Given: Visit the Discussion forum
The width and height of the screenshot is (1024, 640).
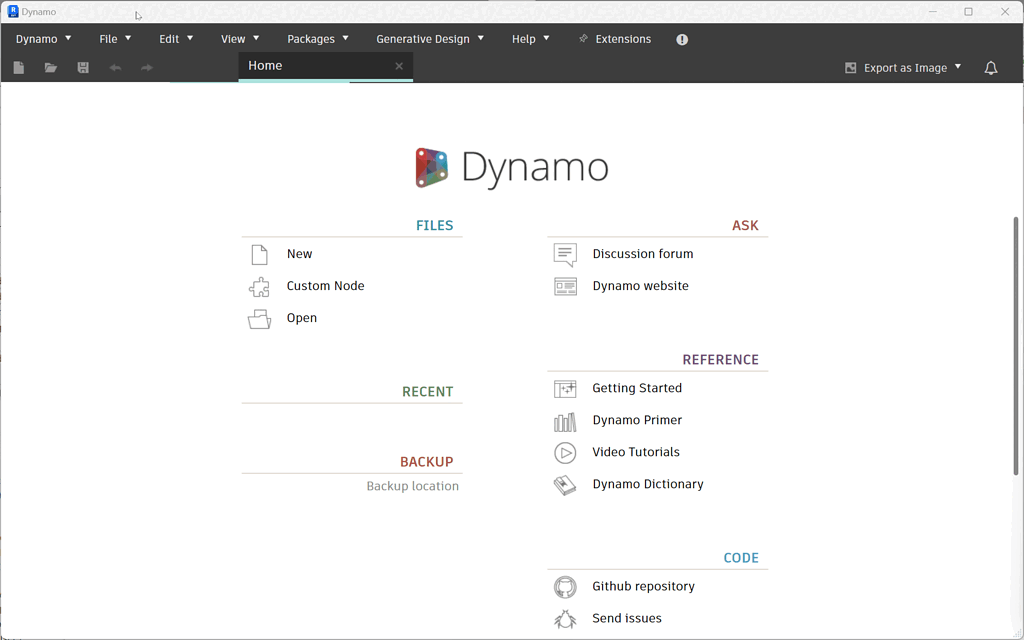Looking at the screenshot, I should [642, 253].
